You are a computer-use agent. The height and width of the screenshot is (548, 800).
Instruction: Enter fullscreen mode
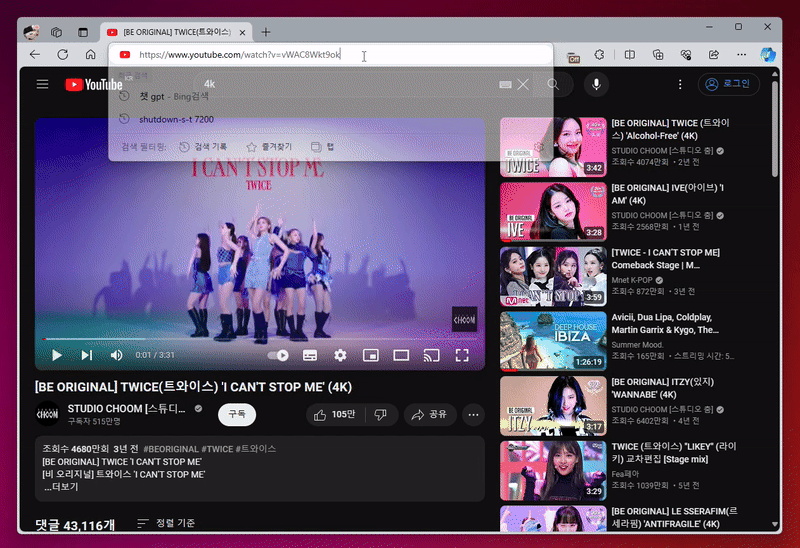(462, 355)
